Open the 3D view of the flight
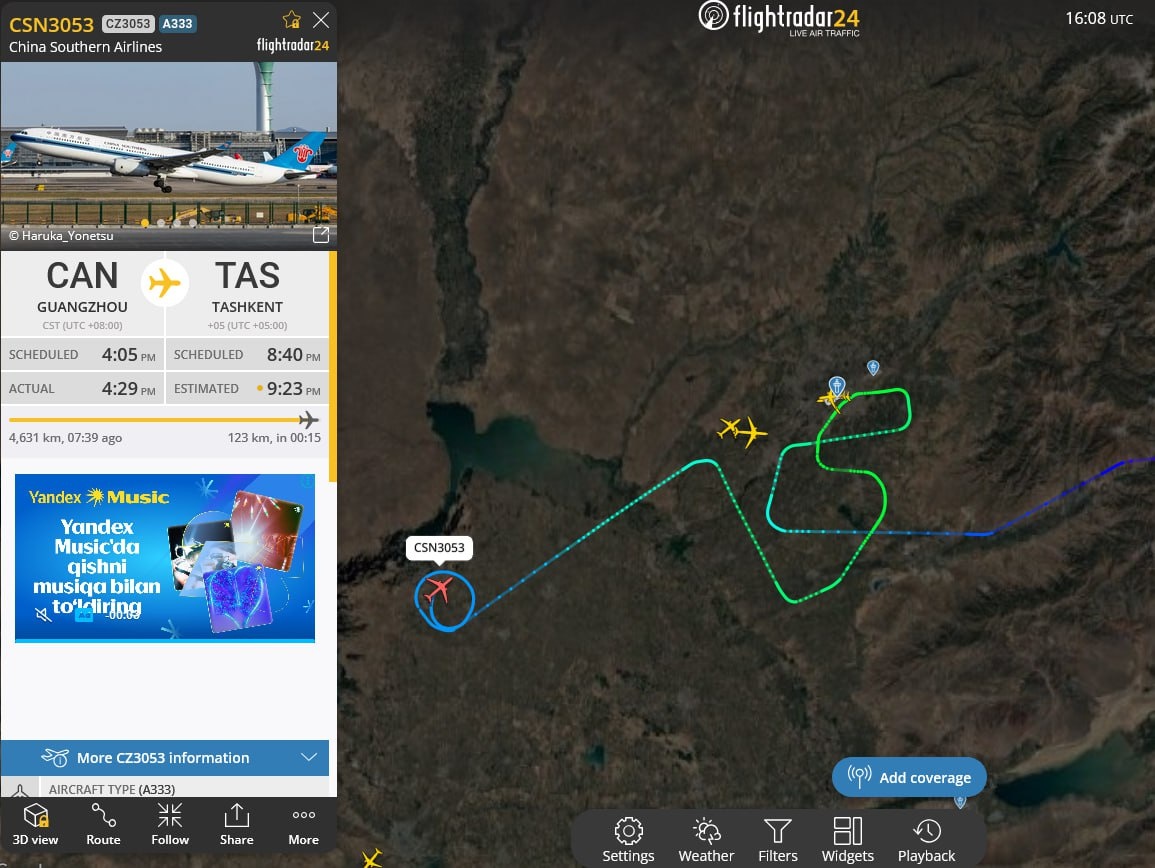 coord(35,825)
